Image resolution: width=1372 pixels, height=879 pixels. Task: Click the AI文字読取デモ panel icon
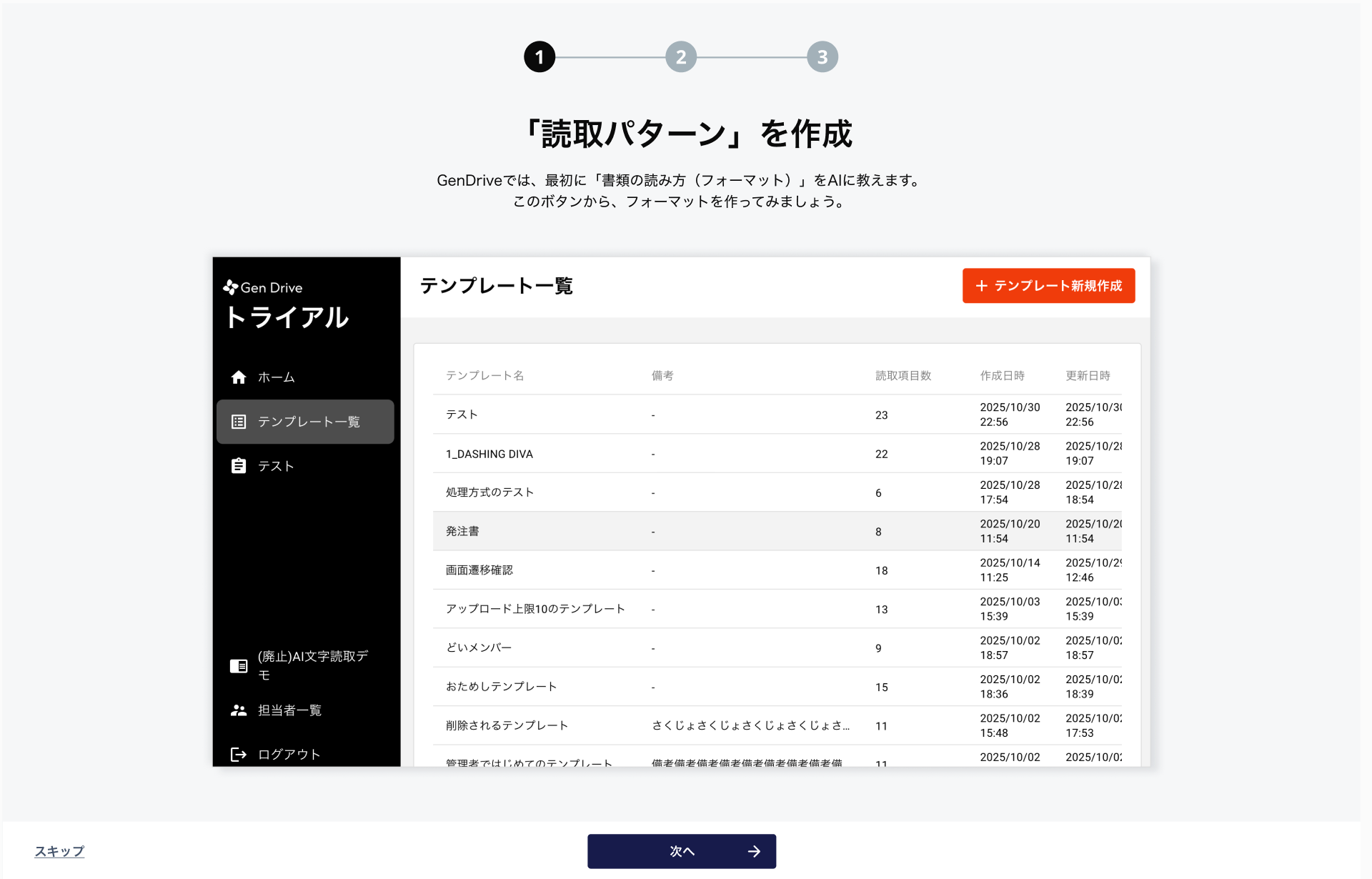(239, 666)
